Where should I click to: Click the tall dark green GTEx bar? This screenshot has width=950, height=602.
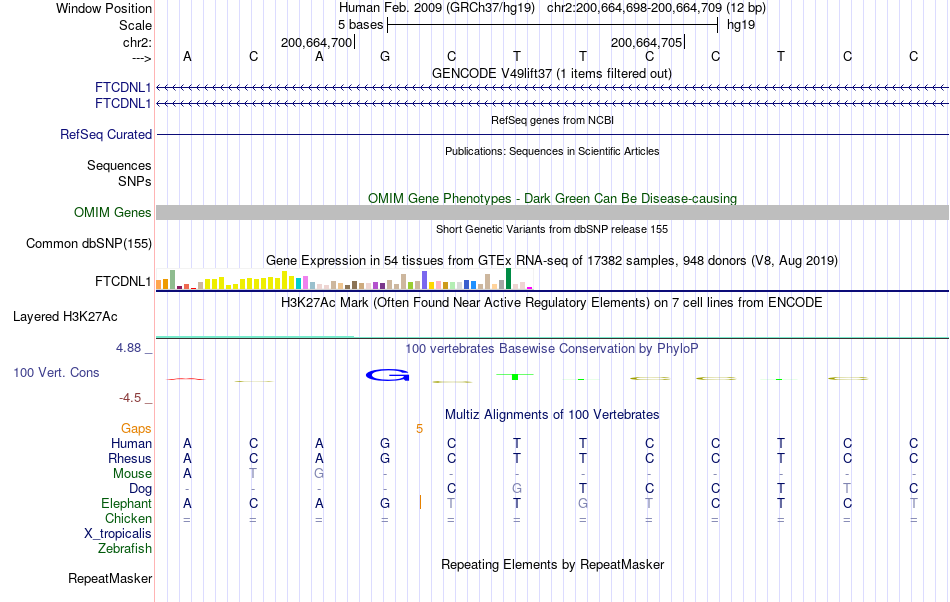(508, 279)
